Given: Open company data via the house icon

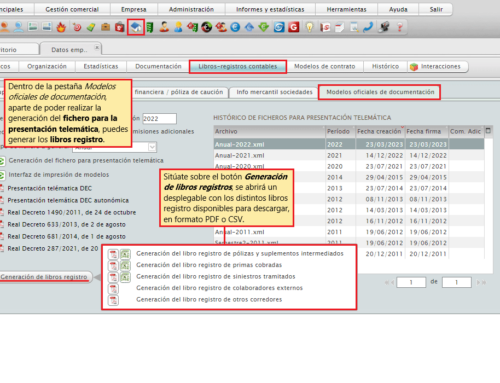Looking at the screenshot, I should 136,27.
